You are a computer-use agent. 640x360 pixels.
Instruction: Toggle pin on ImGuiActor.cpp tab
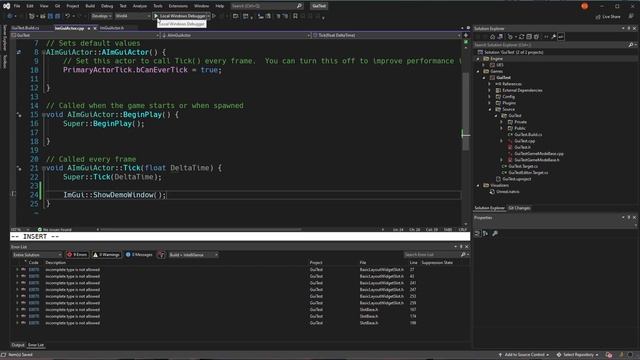[x=89, y=28]
